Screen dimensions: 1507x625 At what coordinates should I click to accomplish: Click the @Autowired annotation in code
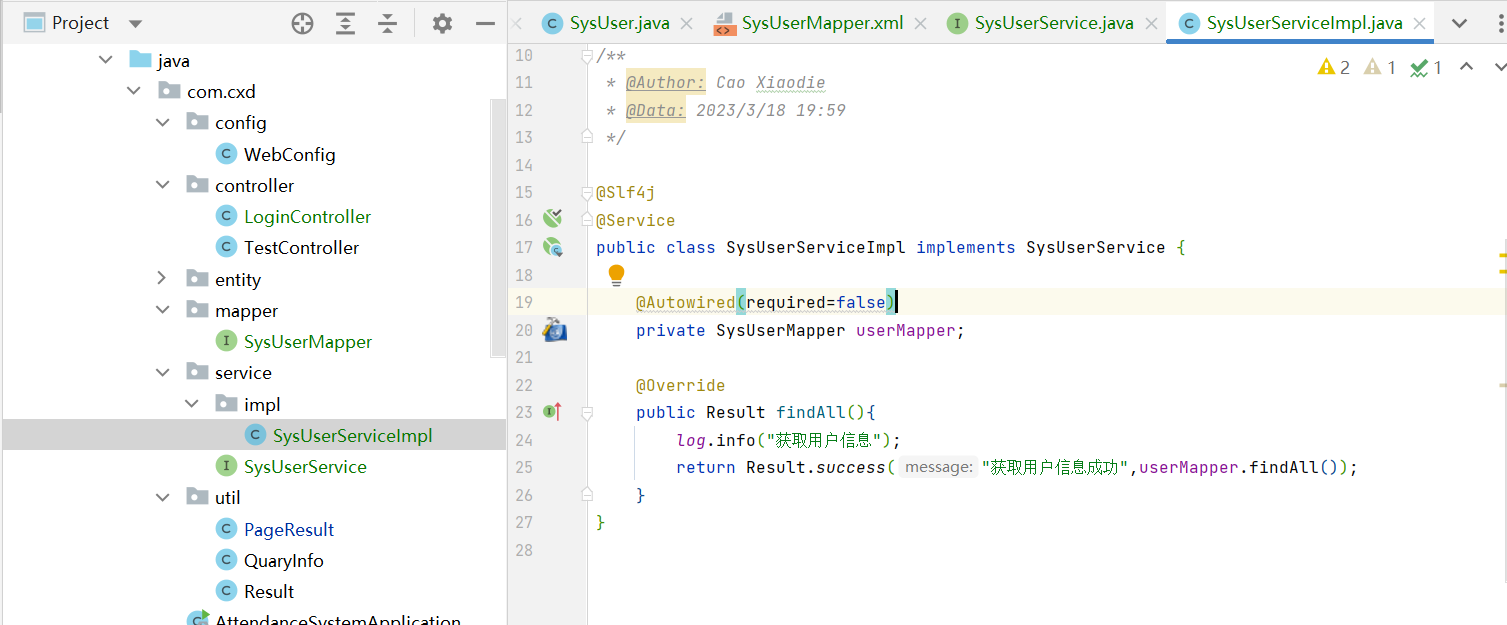click(686, 302)
